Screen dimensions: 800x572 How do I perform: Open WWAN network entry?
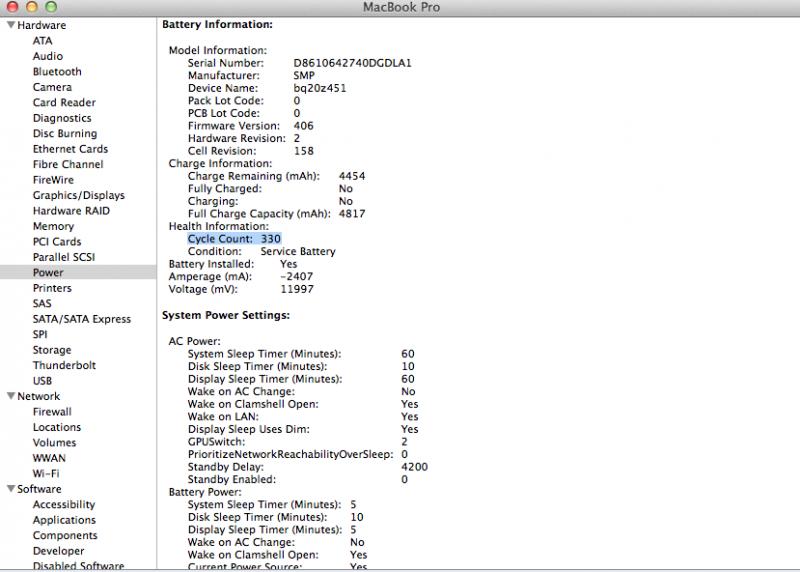point(49,458)
